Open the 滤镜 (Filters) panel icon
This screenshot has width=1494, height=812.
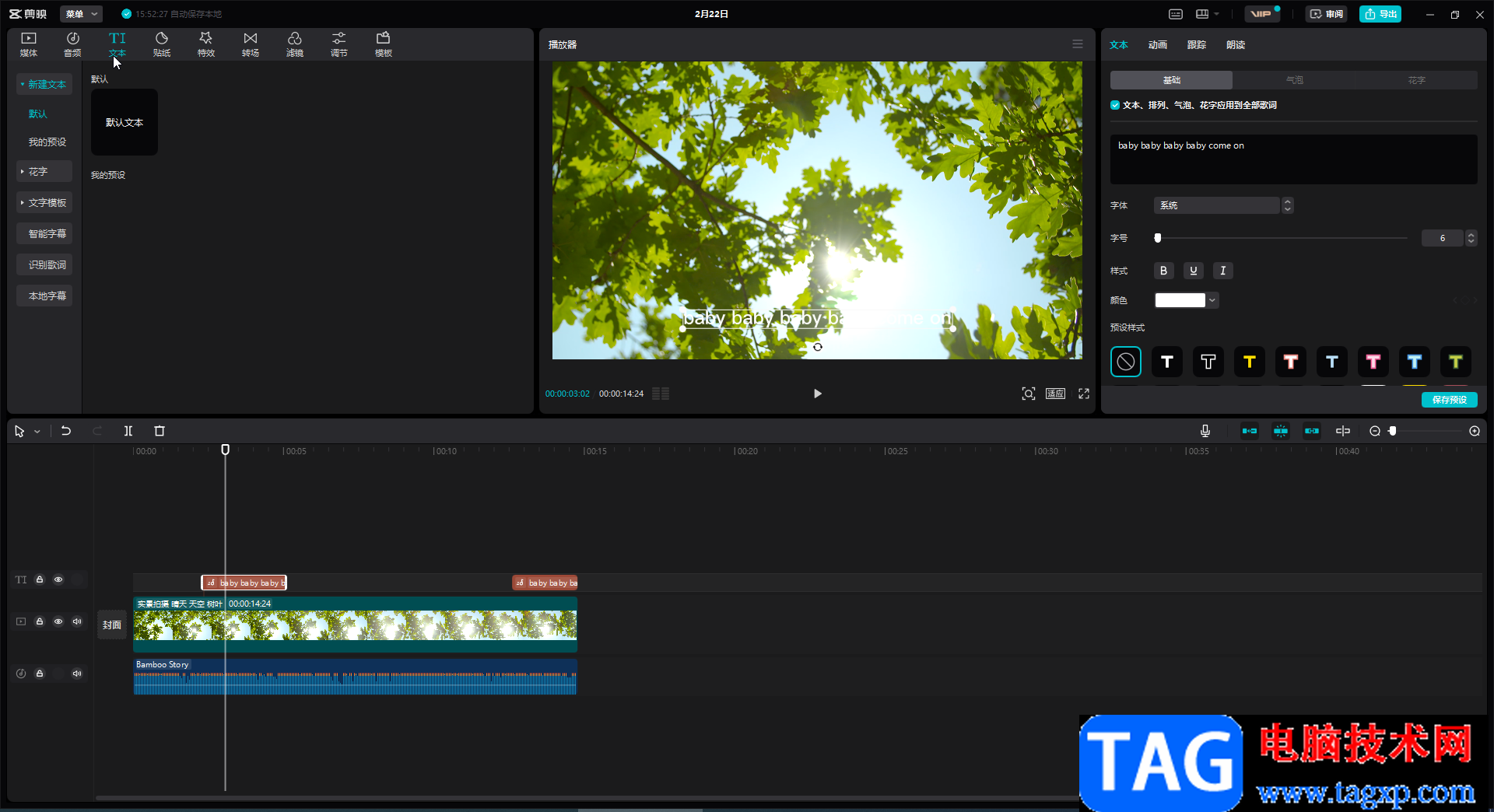click(x=295, y=44)
